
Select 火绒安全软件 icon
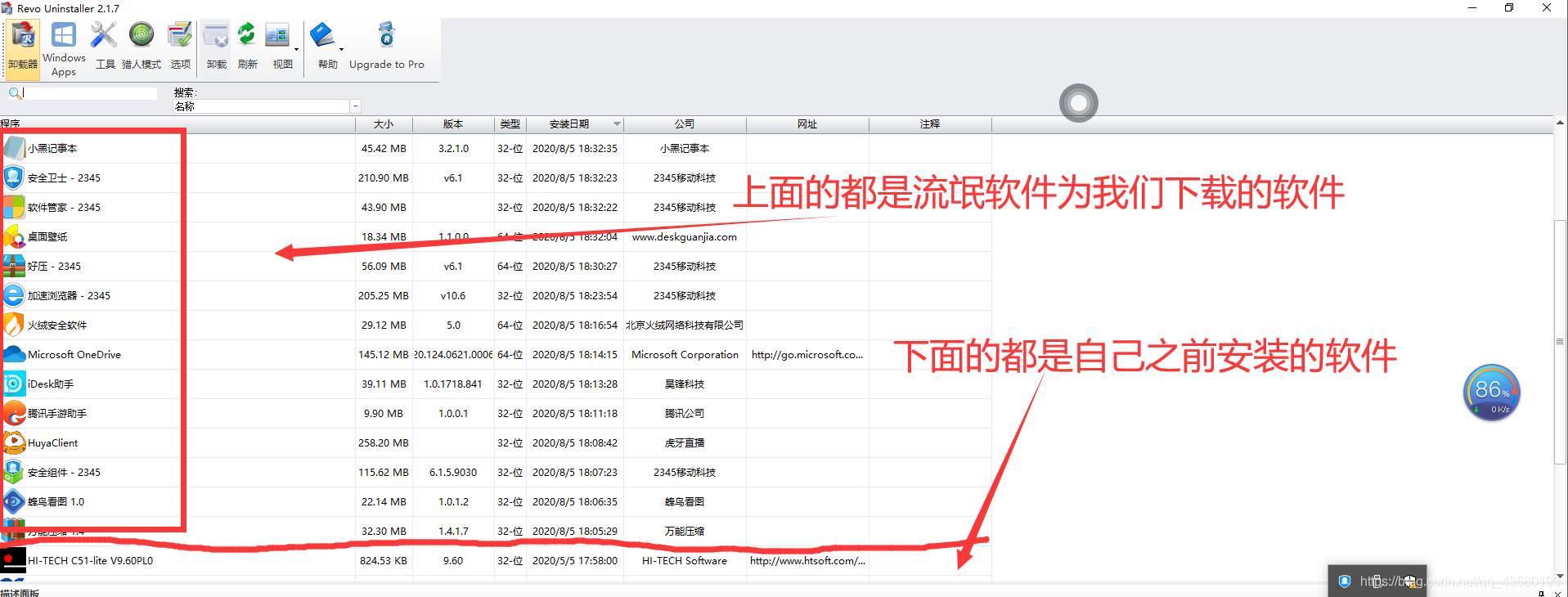click(14, 325)
